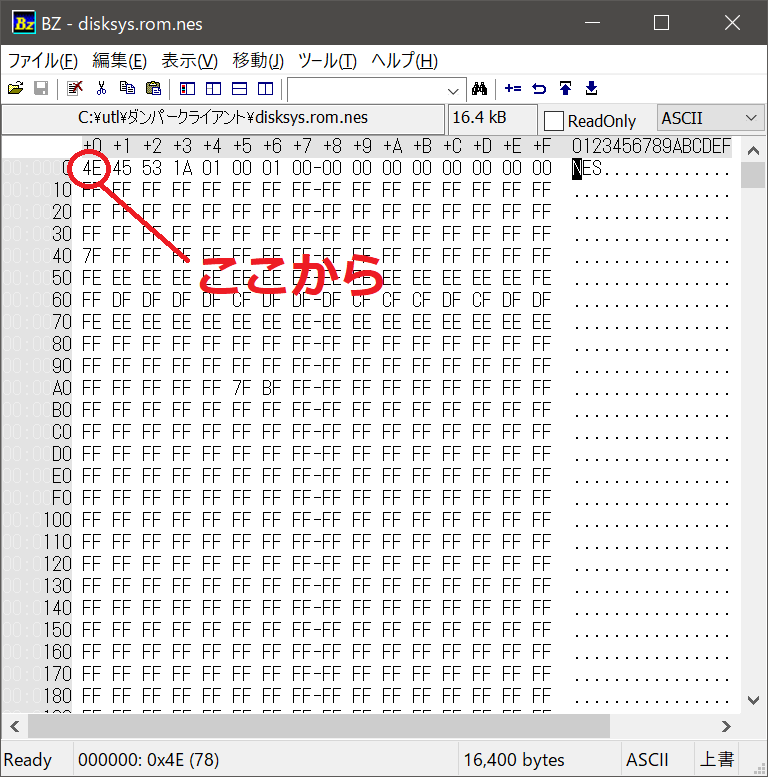Click the vertical scrollbar down arrow

[753, 701]
